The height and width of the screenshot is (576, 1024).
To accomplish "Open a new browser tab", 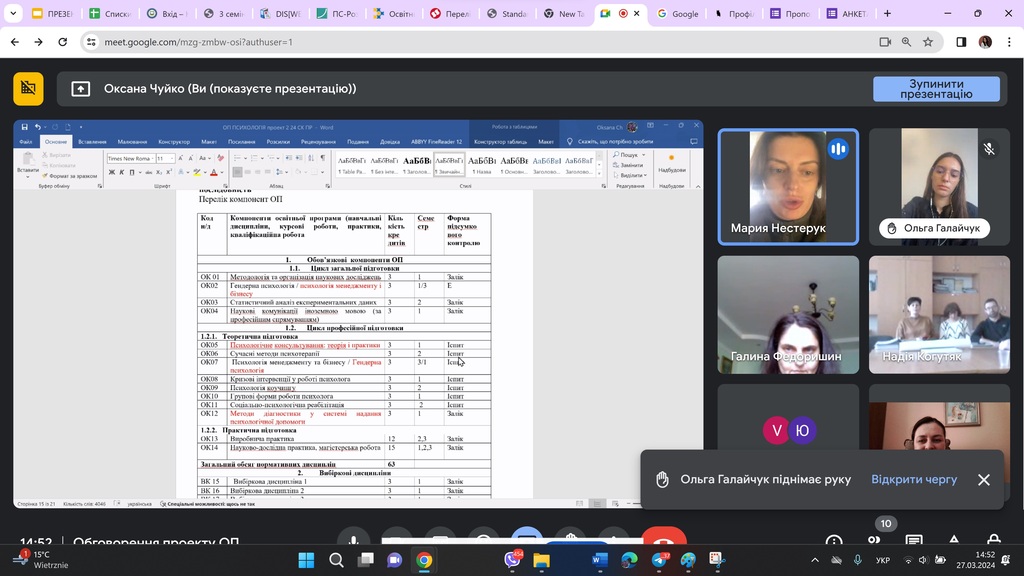I will (887, 14).
